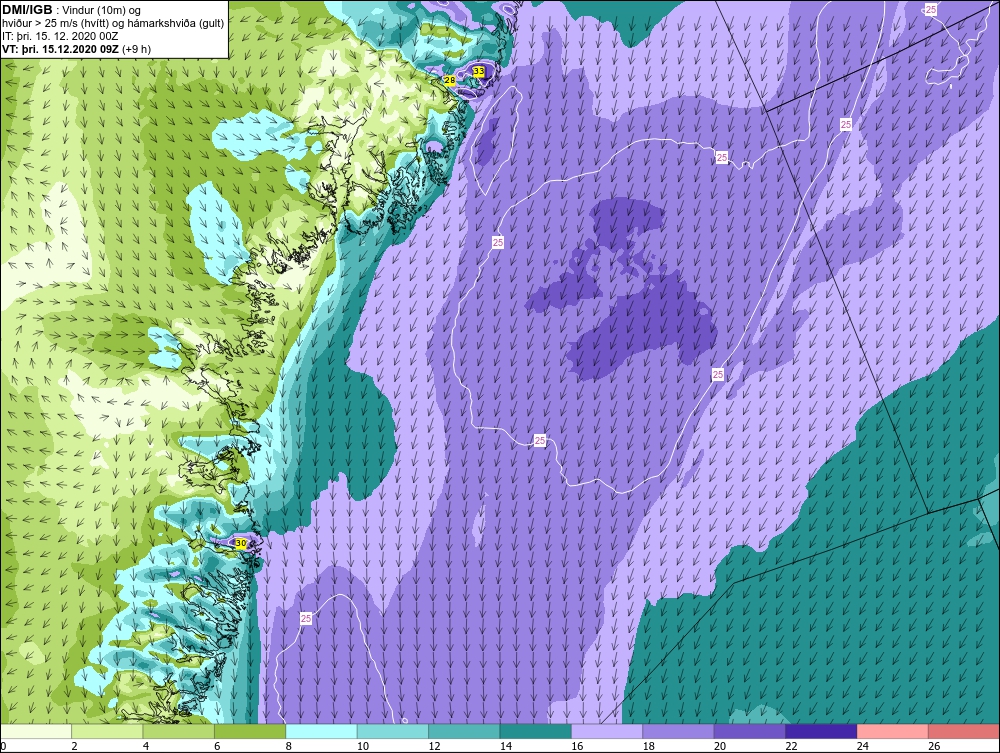1000x753 pixels.
Task: Select the 2–4 m/s light green swatch
Action: pyautogui.click(x=107, y=731)
